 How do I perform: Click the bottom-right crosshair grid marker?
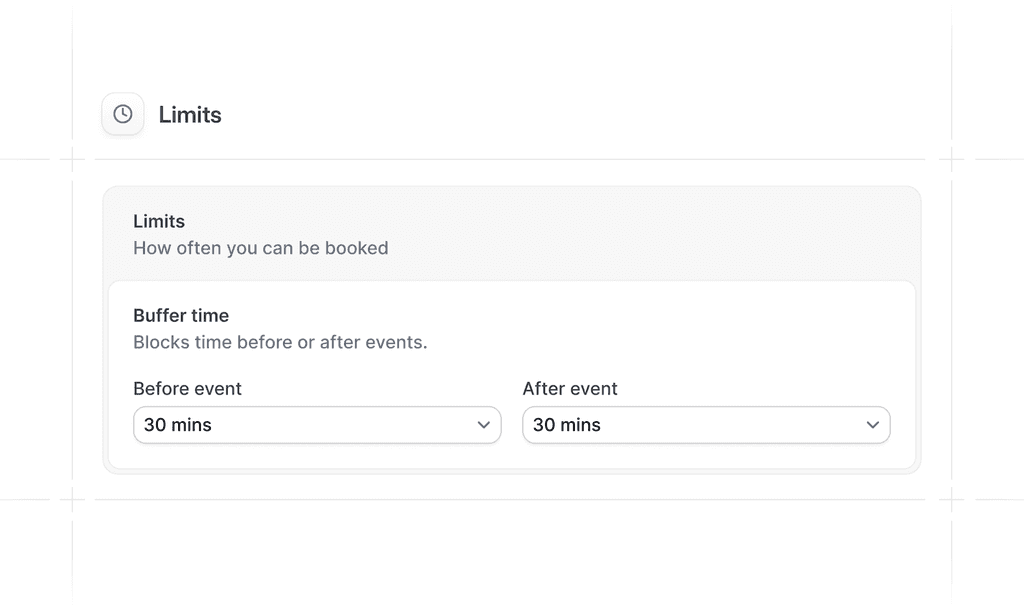(951, 498)
